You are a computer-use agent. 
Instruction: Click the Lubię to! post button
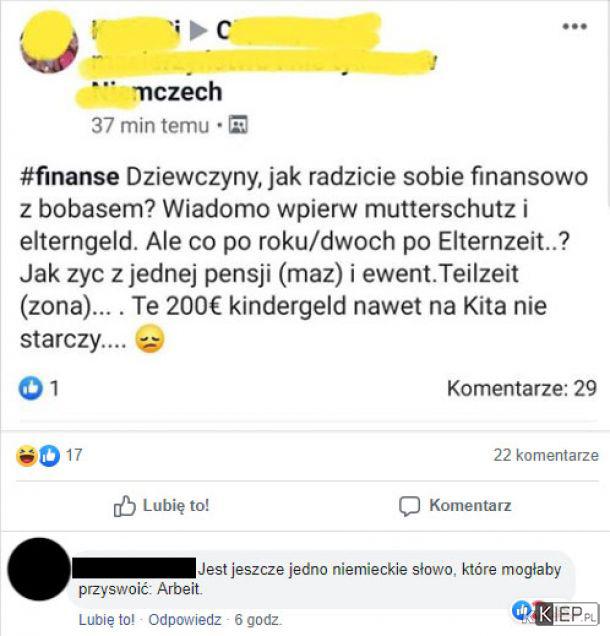tap(161, 506)
